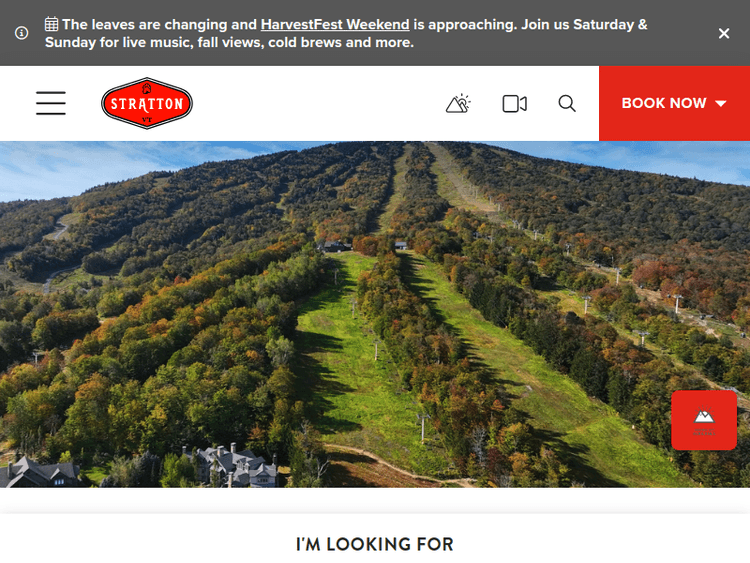Open the mountain weather report icon
This screenshot has width=750, height=563.
point(458,103)
